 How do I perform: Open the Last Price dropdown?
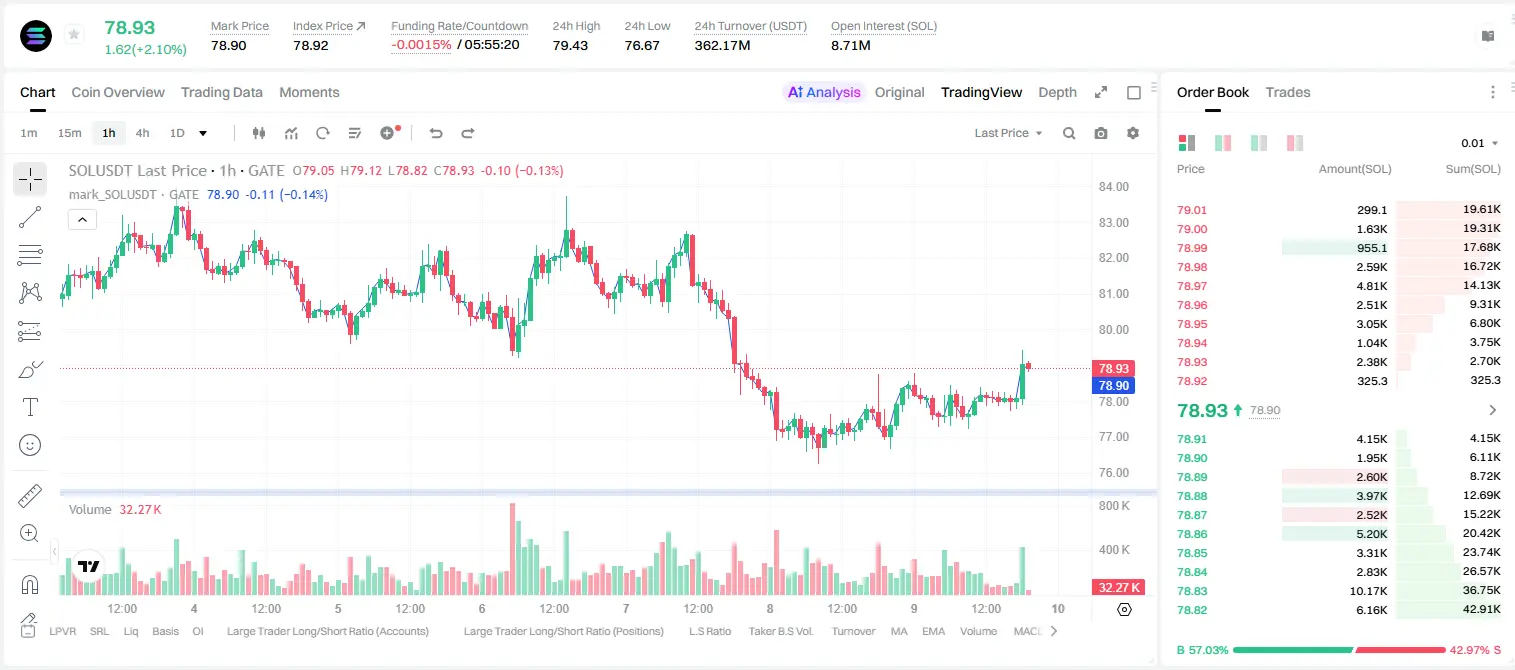[x=1008, y=133]
